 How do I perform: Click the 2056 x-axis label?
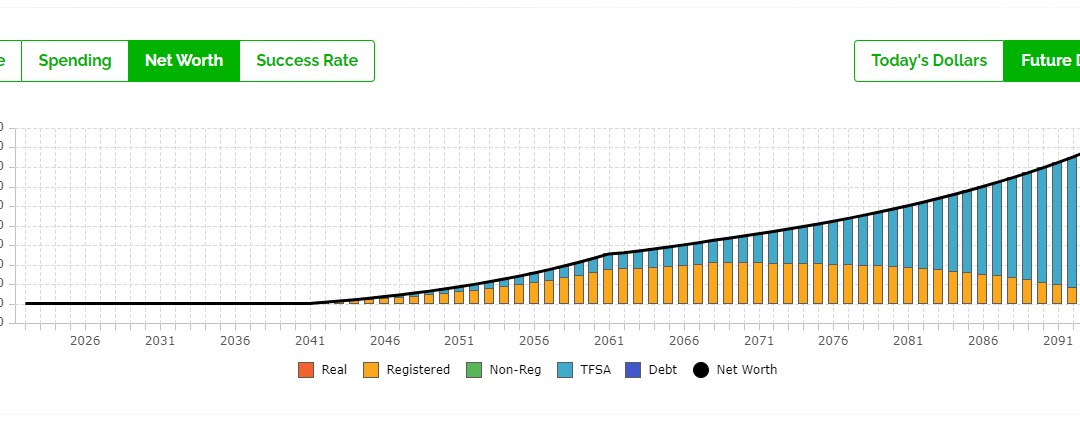[x=534, y=341]
